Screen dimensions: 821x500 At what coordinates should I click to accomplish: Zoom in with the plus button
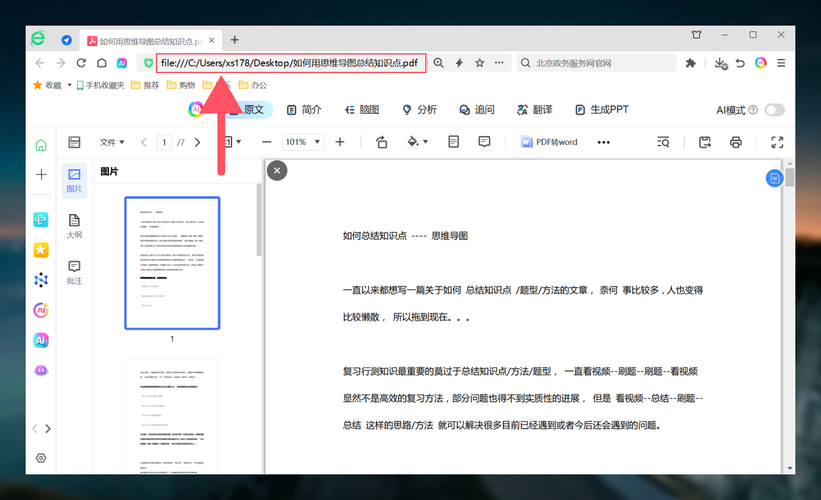340,142
